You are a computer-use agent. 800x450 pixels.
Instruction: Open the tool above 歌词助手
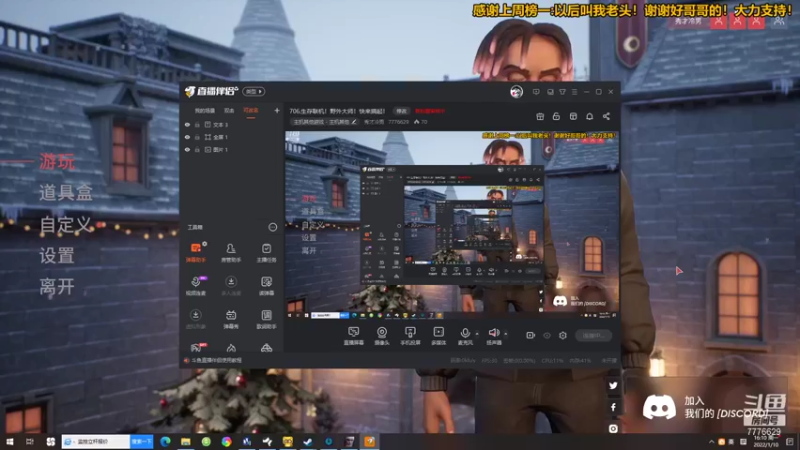pos(266,286)
